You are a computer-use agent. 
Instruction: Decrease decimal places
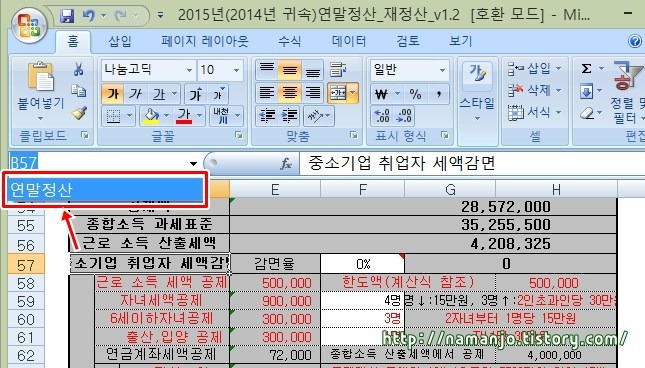(x=404, y=116)
